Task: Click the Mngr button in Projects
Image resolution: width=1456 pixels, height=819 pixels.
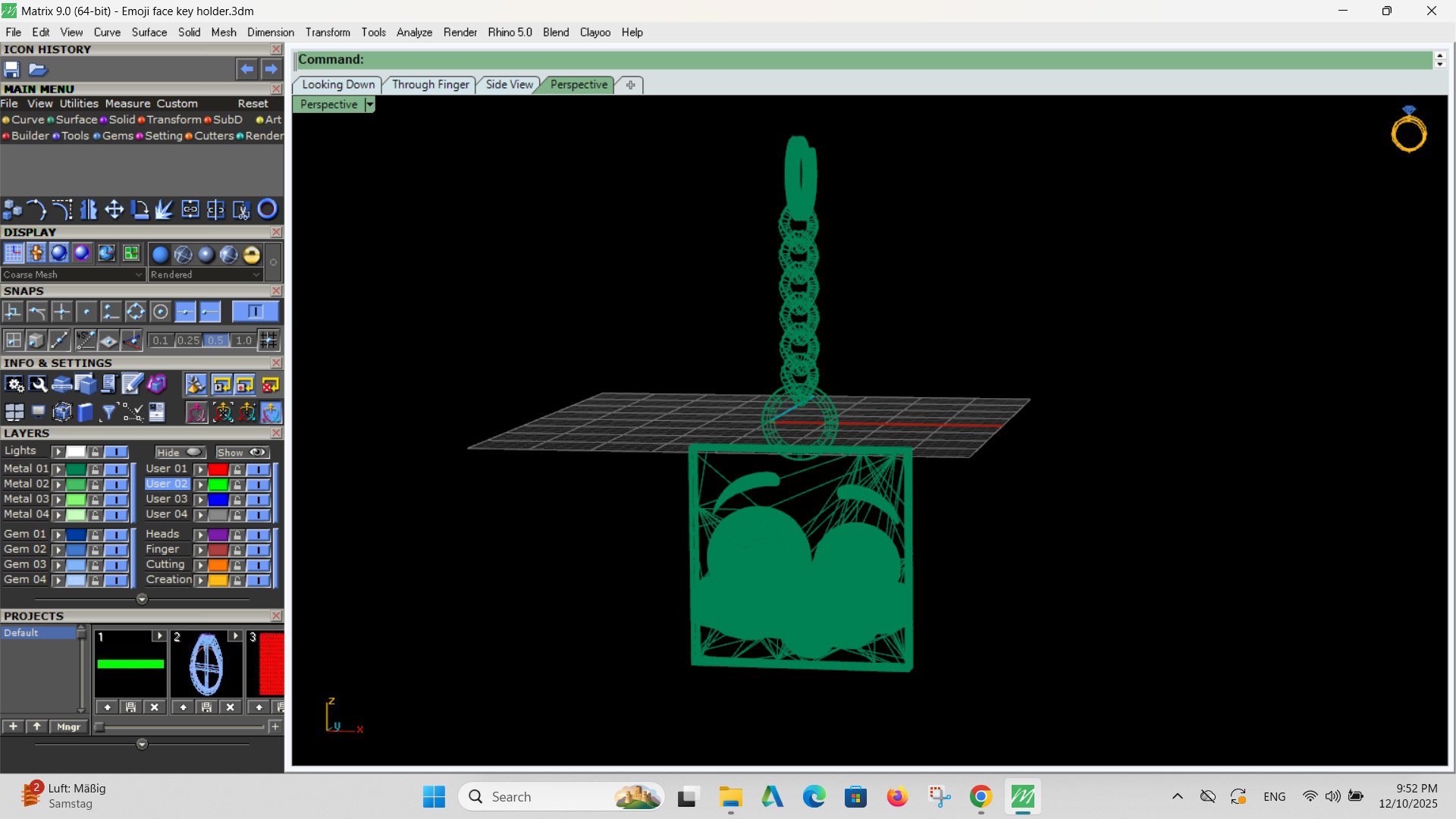Action: point(68,726)
